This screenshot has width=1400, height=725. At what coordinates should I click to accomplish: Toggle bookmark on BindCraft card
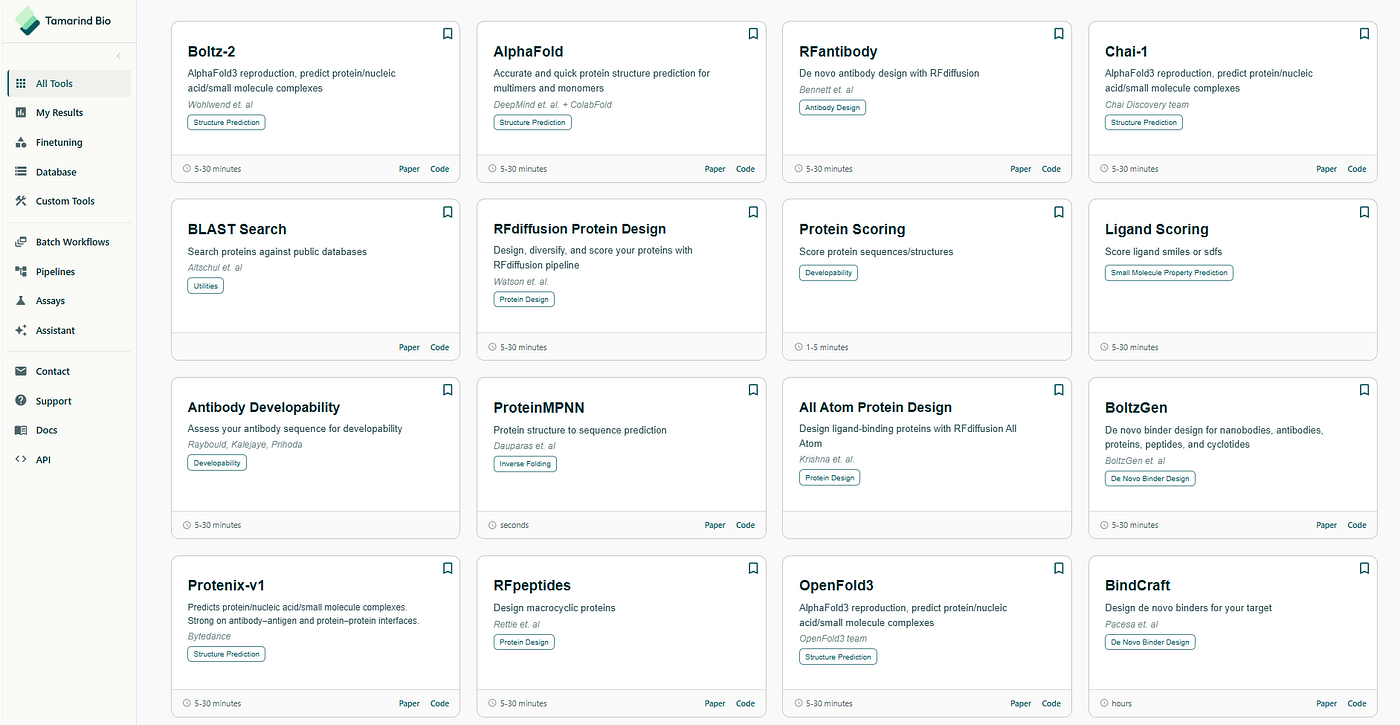click(x=1365, y=568)
